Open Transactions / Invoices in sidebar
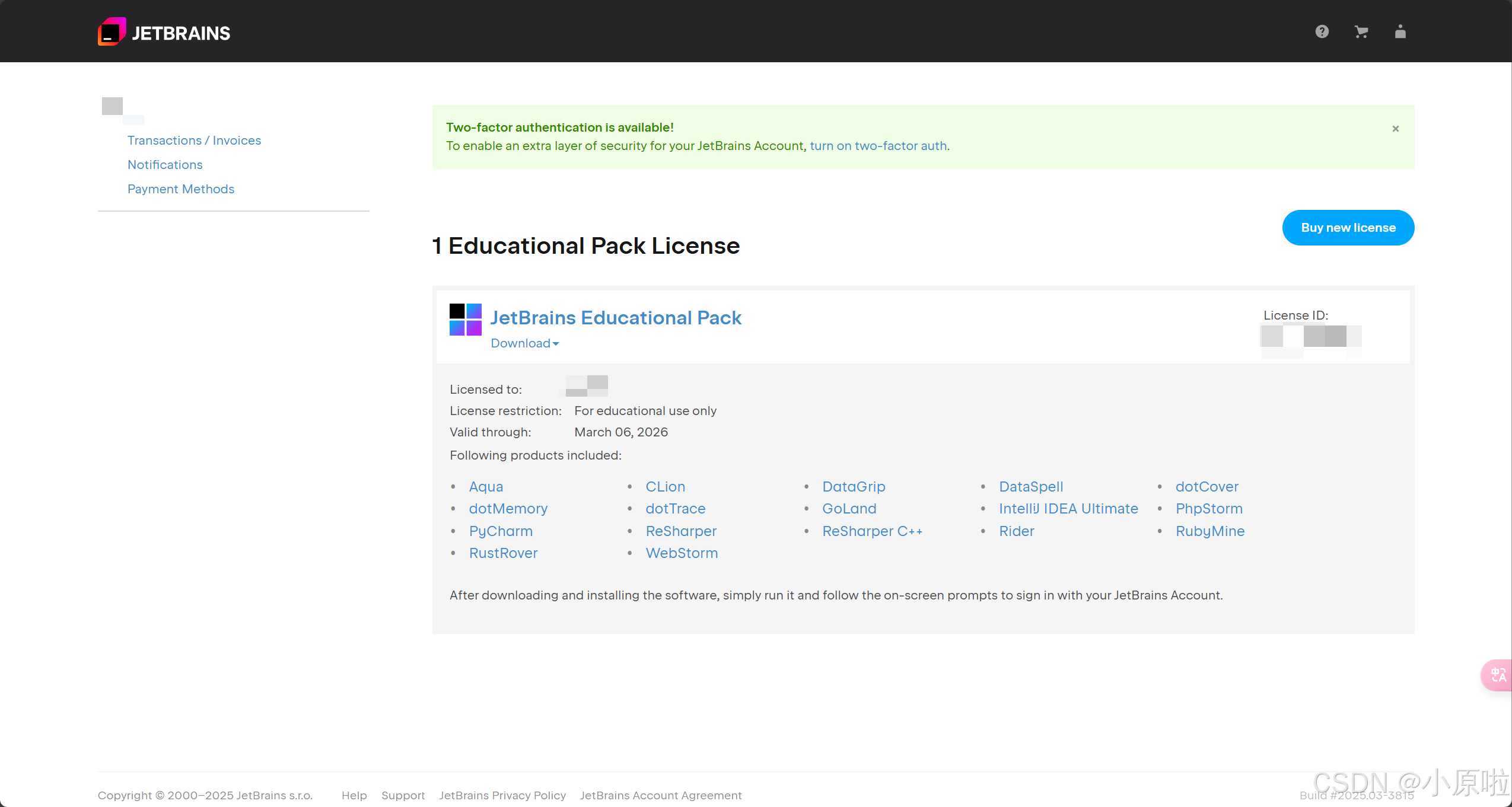This screenshot has height=807, width=1512. pyautogui.click(x=194, y=141)
